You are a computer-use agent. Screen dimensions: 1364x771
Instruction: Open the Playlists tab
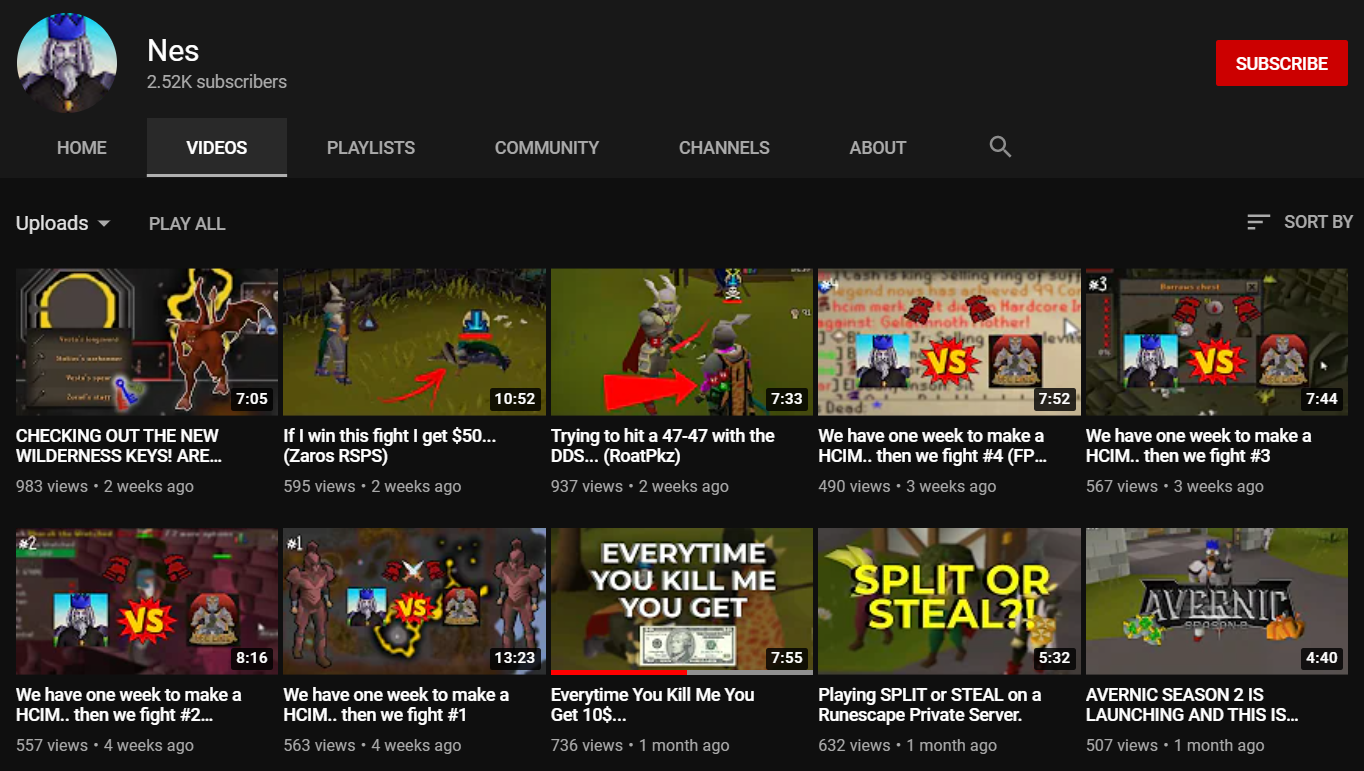[371, 148]
